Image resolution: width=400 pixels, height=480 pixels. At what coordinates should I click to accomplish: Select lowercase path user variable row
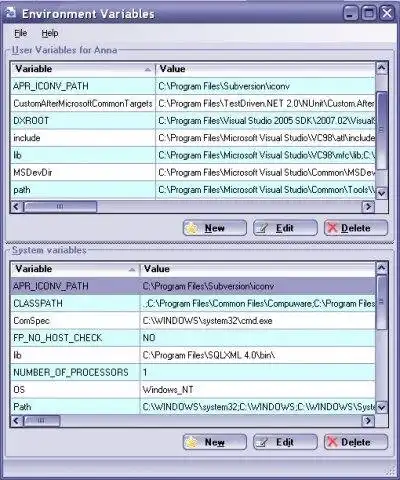coord(193,190)
